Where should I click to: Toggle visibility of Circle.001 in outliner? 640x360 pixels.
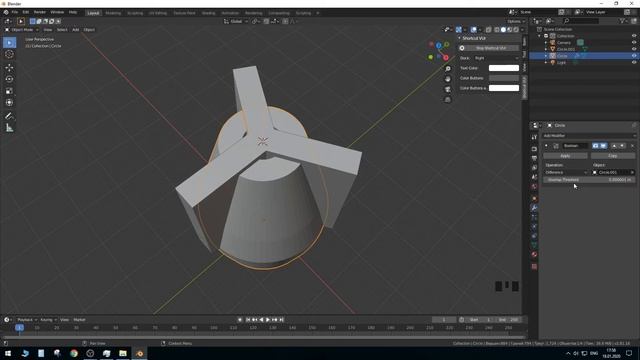[634, 49]
